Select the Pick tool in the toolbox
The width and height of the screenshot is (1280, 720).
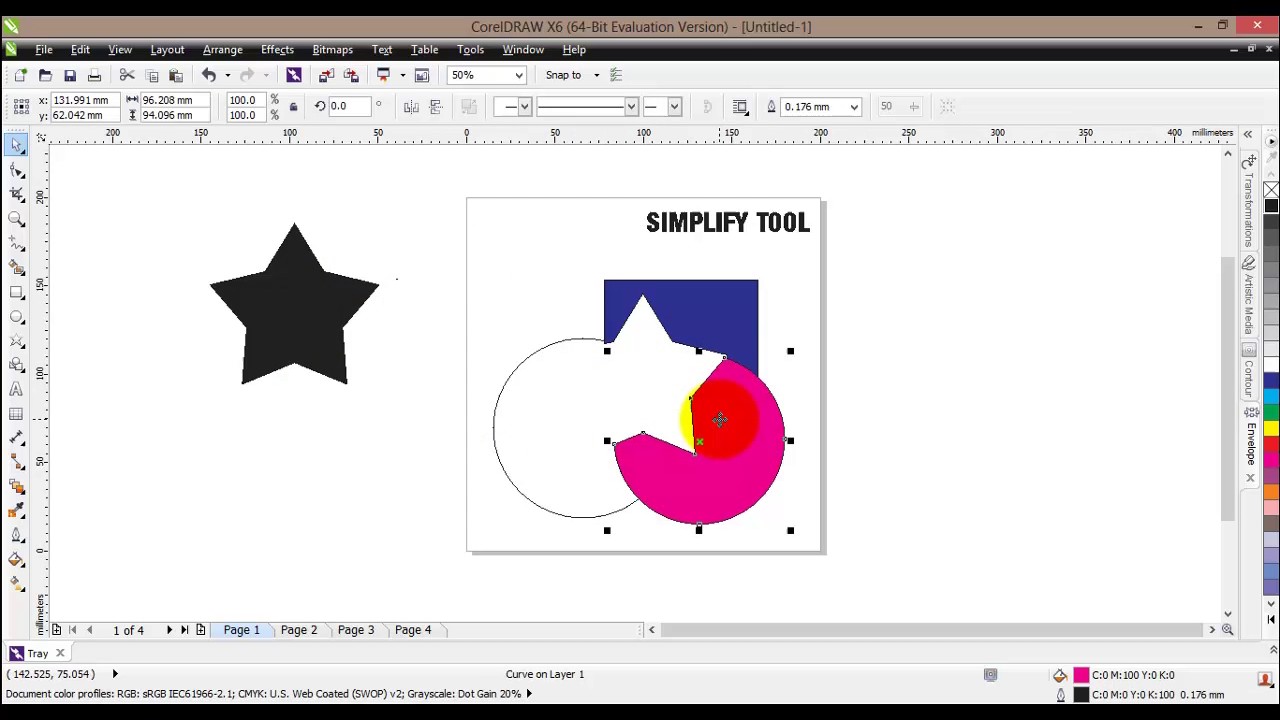point(17,145)
